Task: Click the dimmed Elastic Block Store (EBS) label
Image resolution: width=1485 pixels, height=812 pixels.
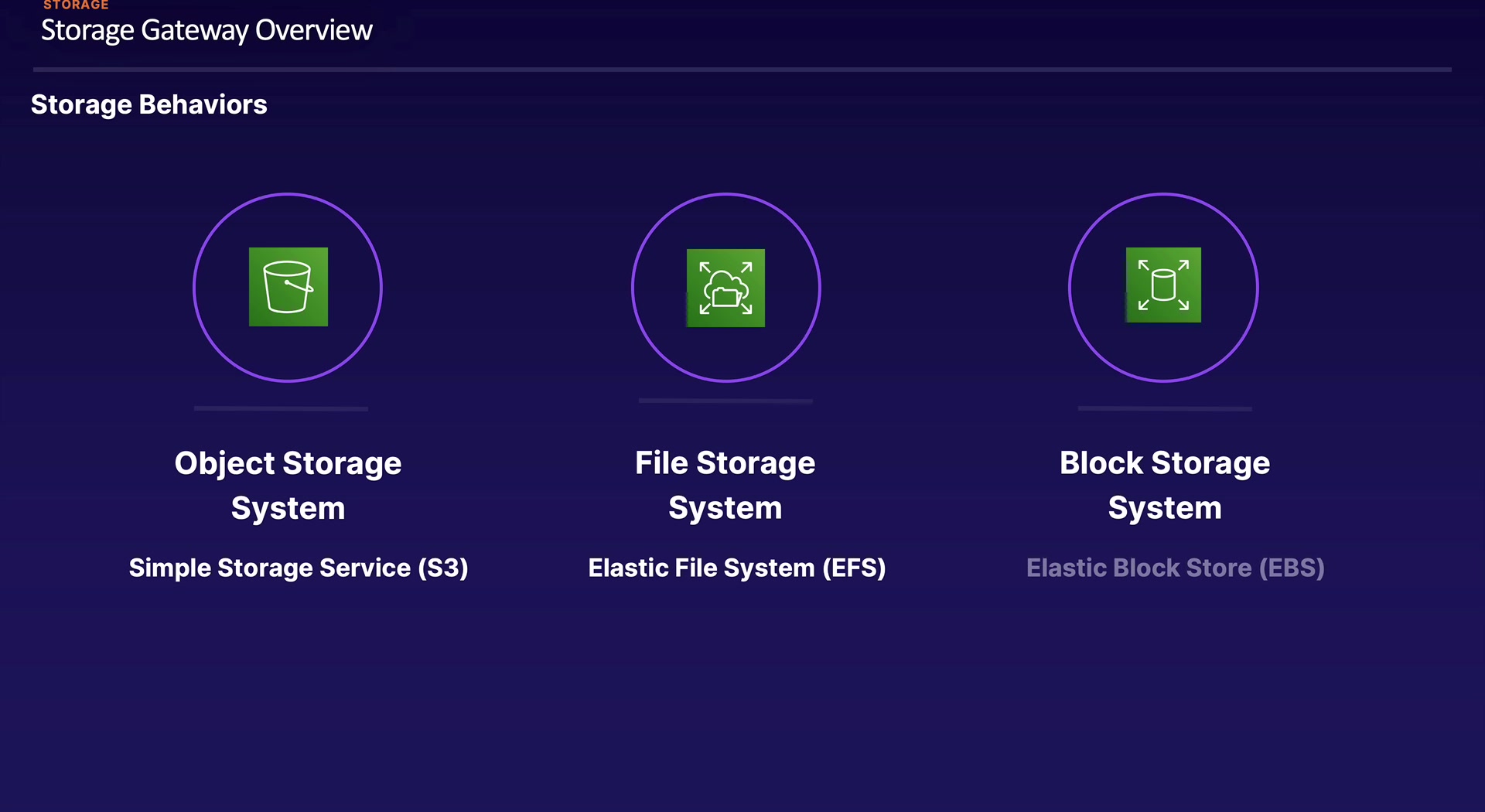Action: click(1175, 568)
